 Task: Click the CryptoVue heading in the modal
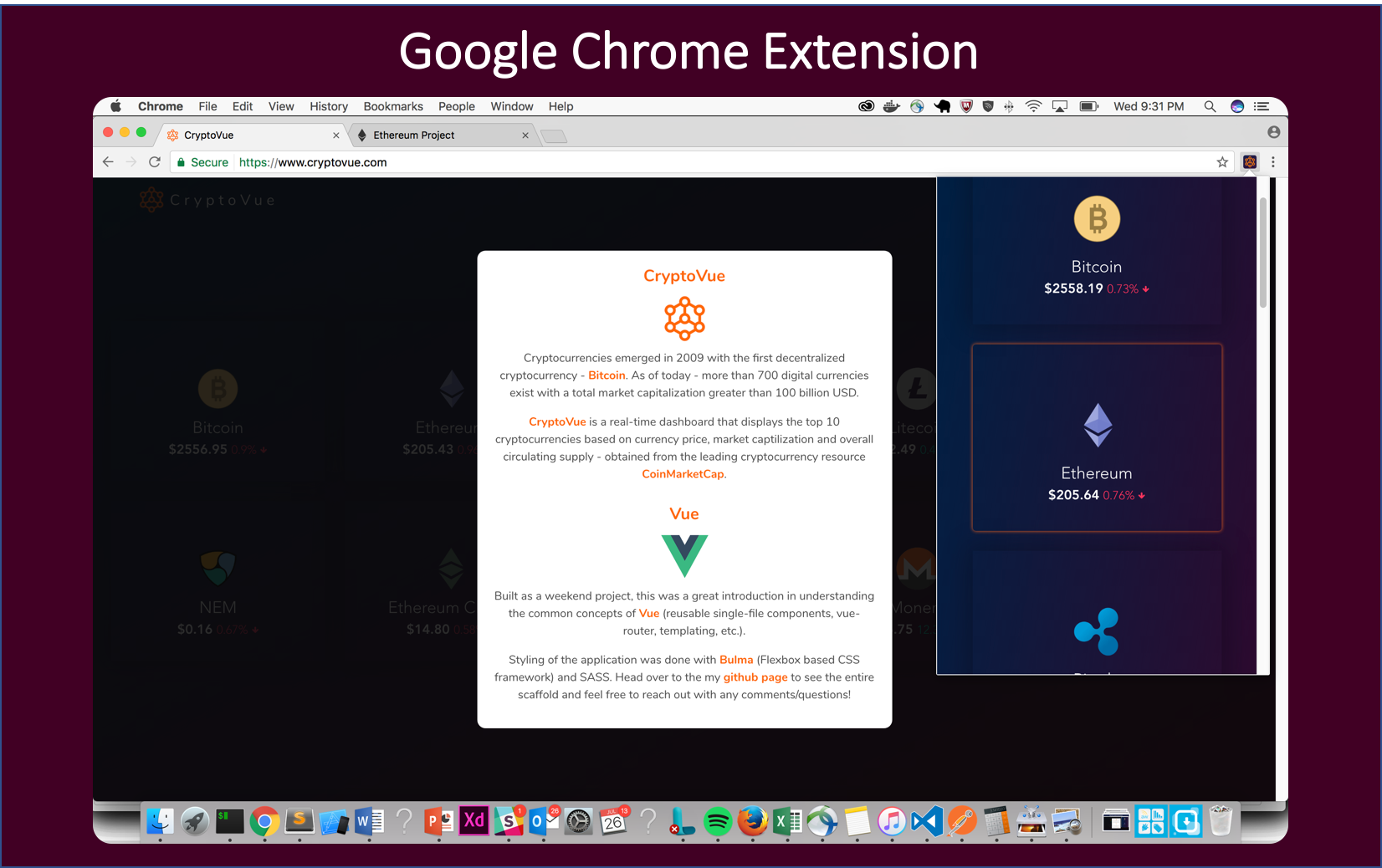684,276
